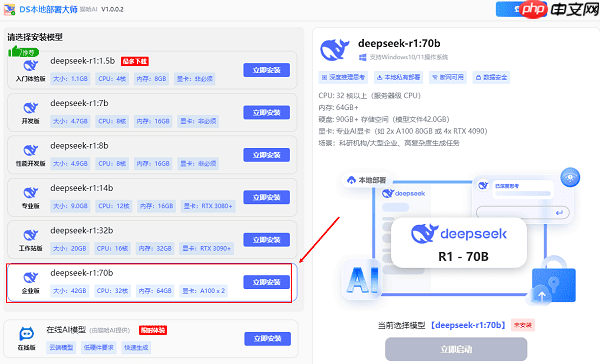Screen dimensions: 600x364
Task: Click the 显卡: A100 x 2 tag
Action: point(204,291)
